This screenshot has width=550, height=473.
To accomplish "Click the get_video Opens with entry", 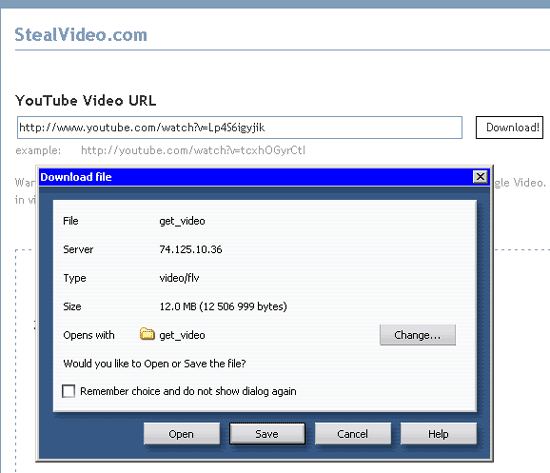I will tap(182, 335).
